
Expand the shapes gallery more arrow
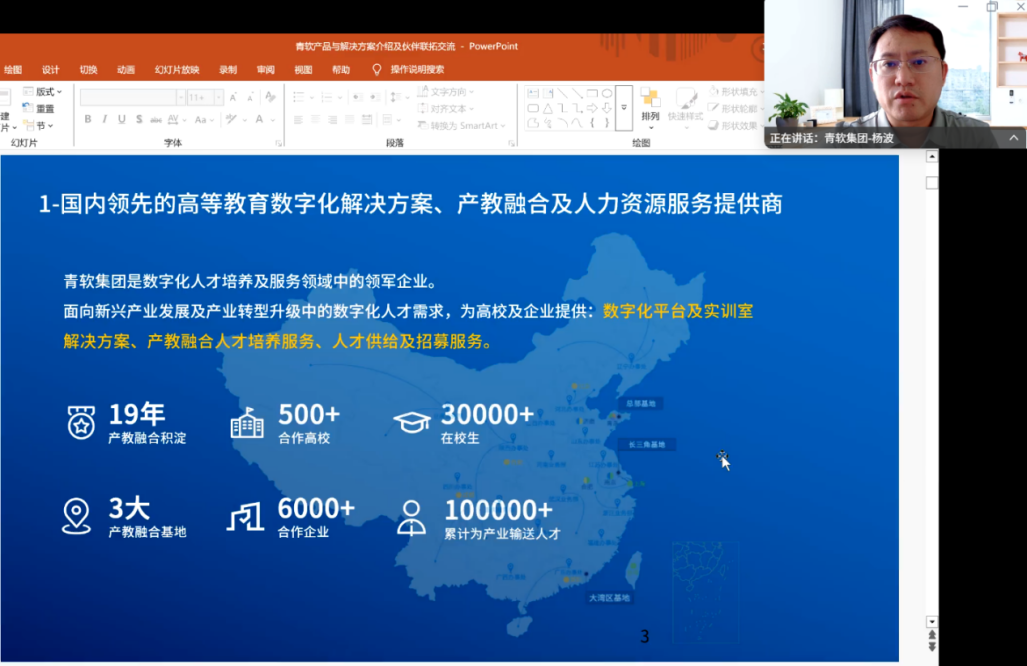(x=624, y=108)
